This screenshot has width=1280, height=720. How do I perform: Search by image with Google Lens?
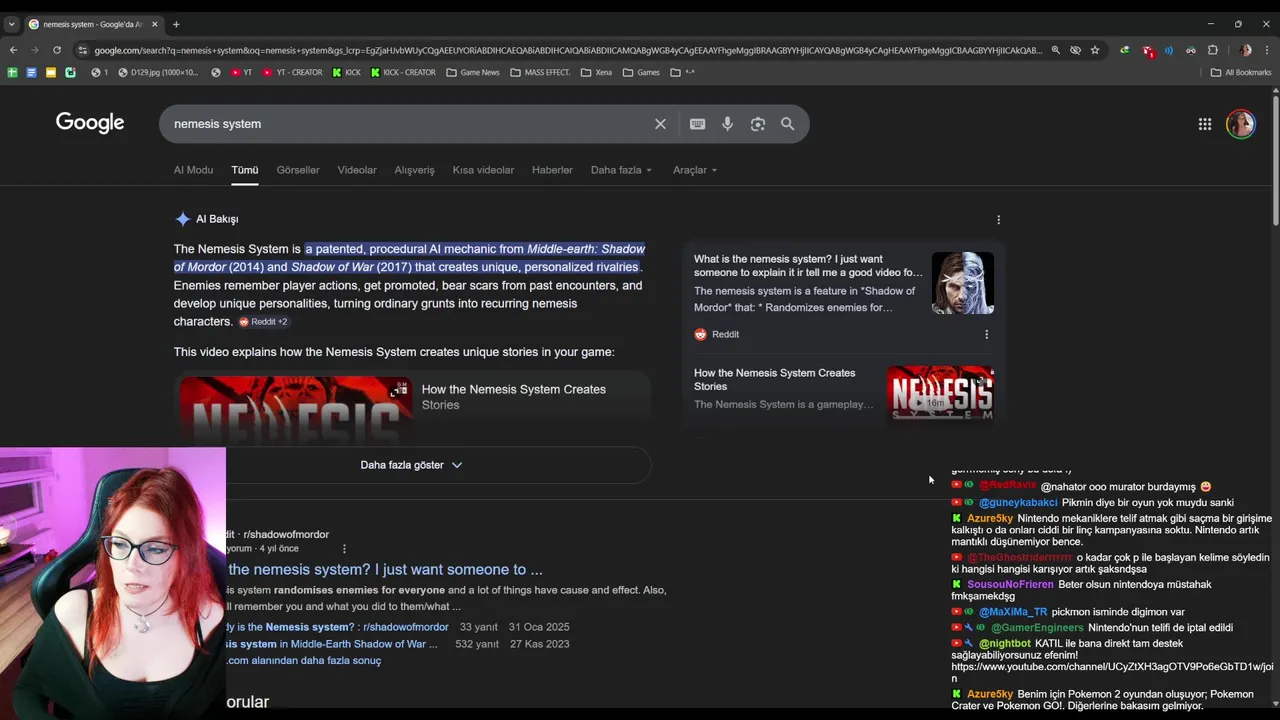coord(758,124)
